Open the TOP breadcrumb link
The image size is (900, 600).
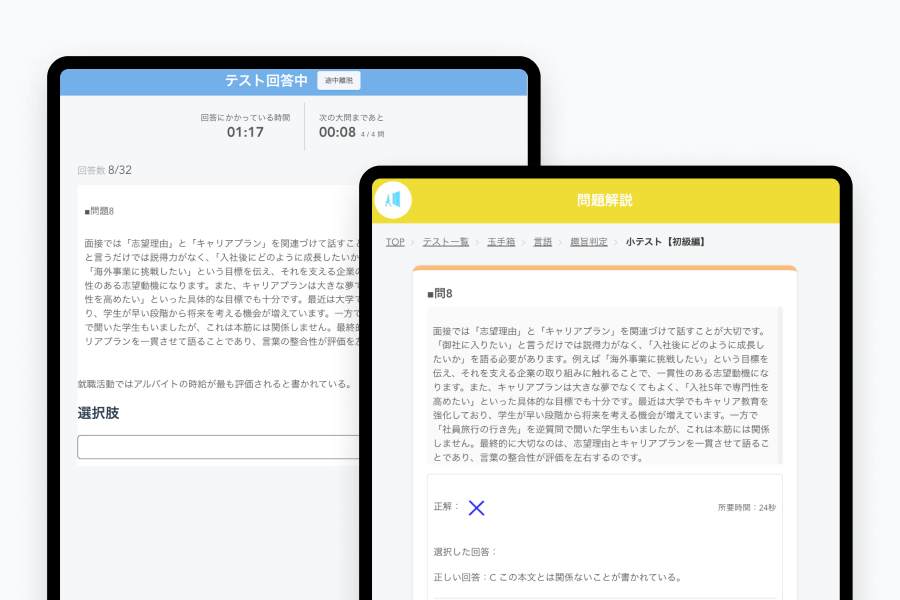[x=395, y=242]
